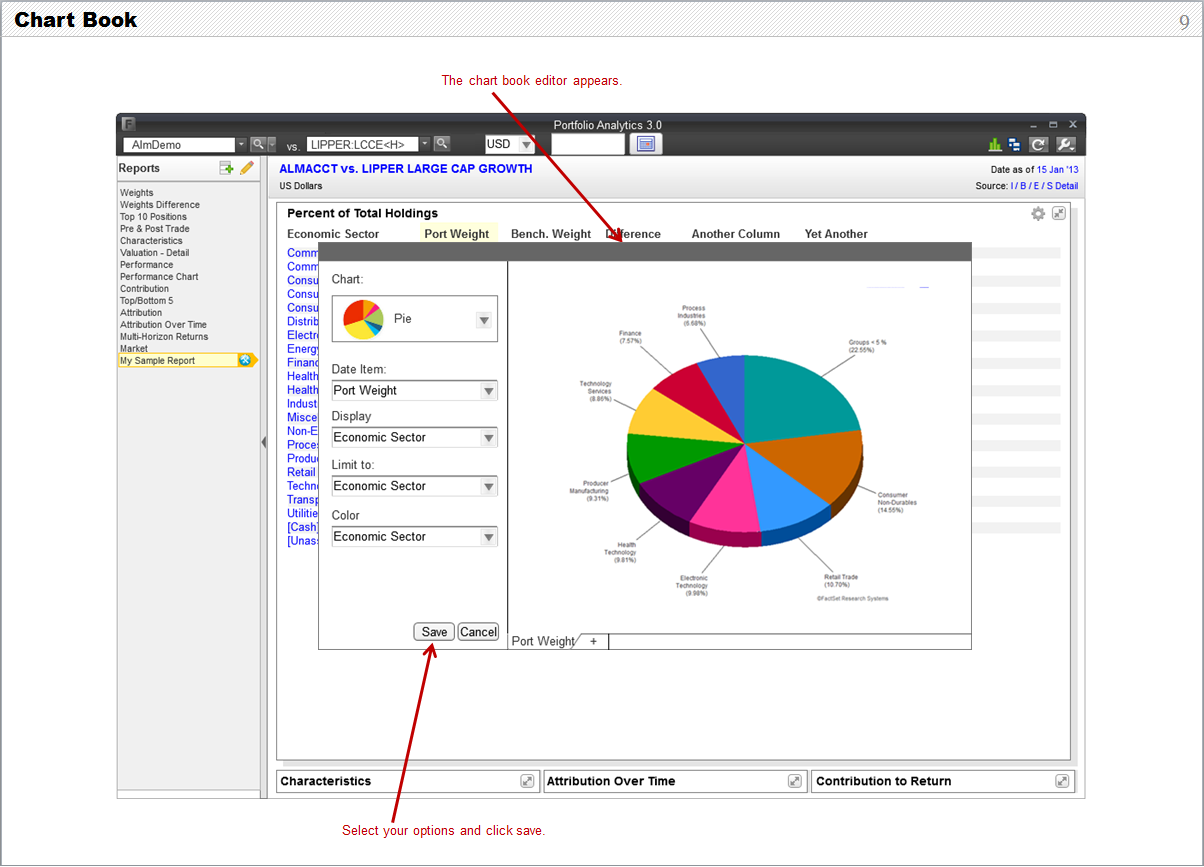Screen dimensions: 1204x867
Task: Open the Top/Bottom 5 report
Action: click(146, 301)
